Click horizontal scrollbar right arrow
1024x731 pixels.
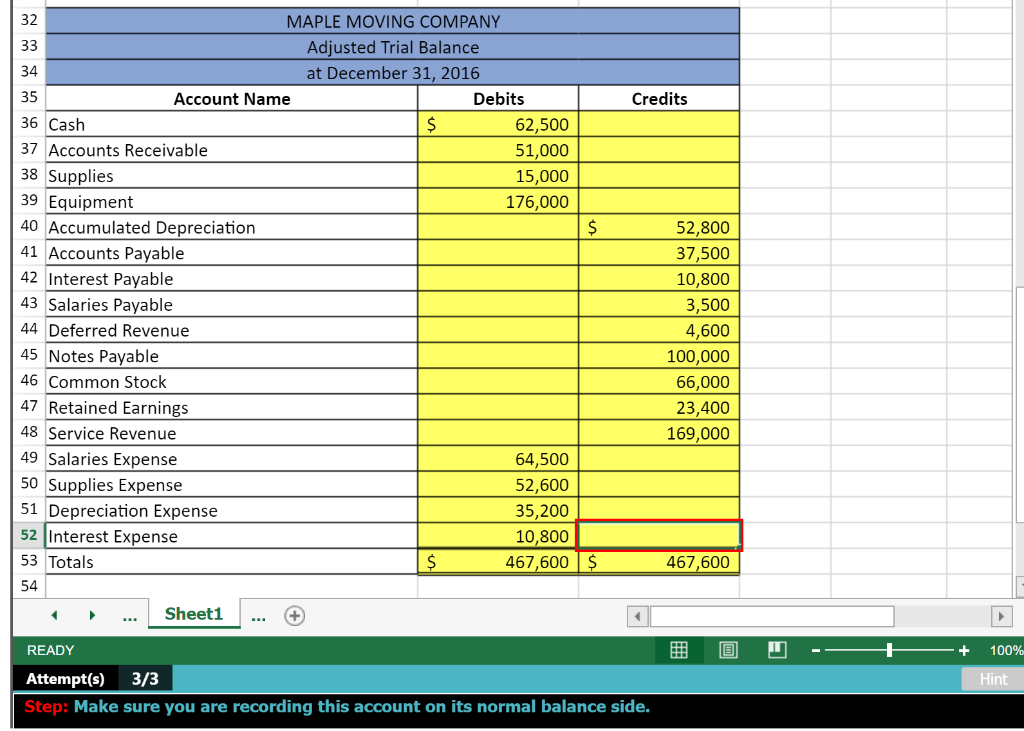click(x=1001, y=616)
